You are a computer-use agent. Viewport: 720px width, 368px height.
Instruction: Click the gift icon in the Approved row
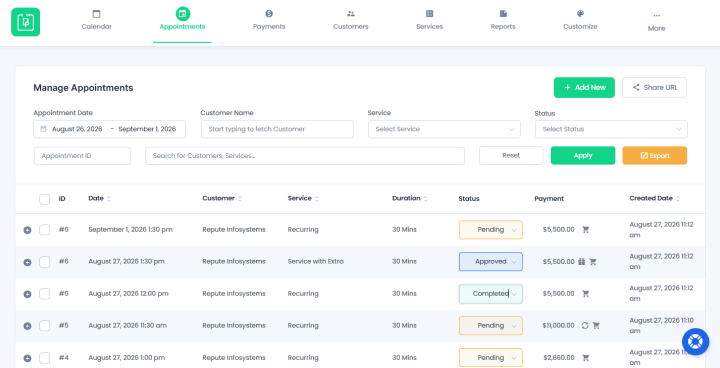581,261
